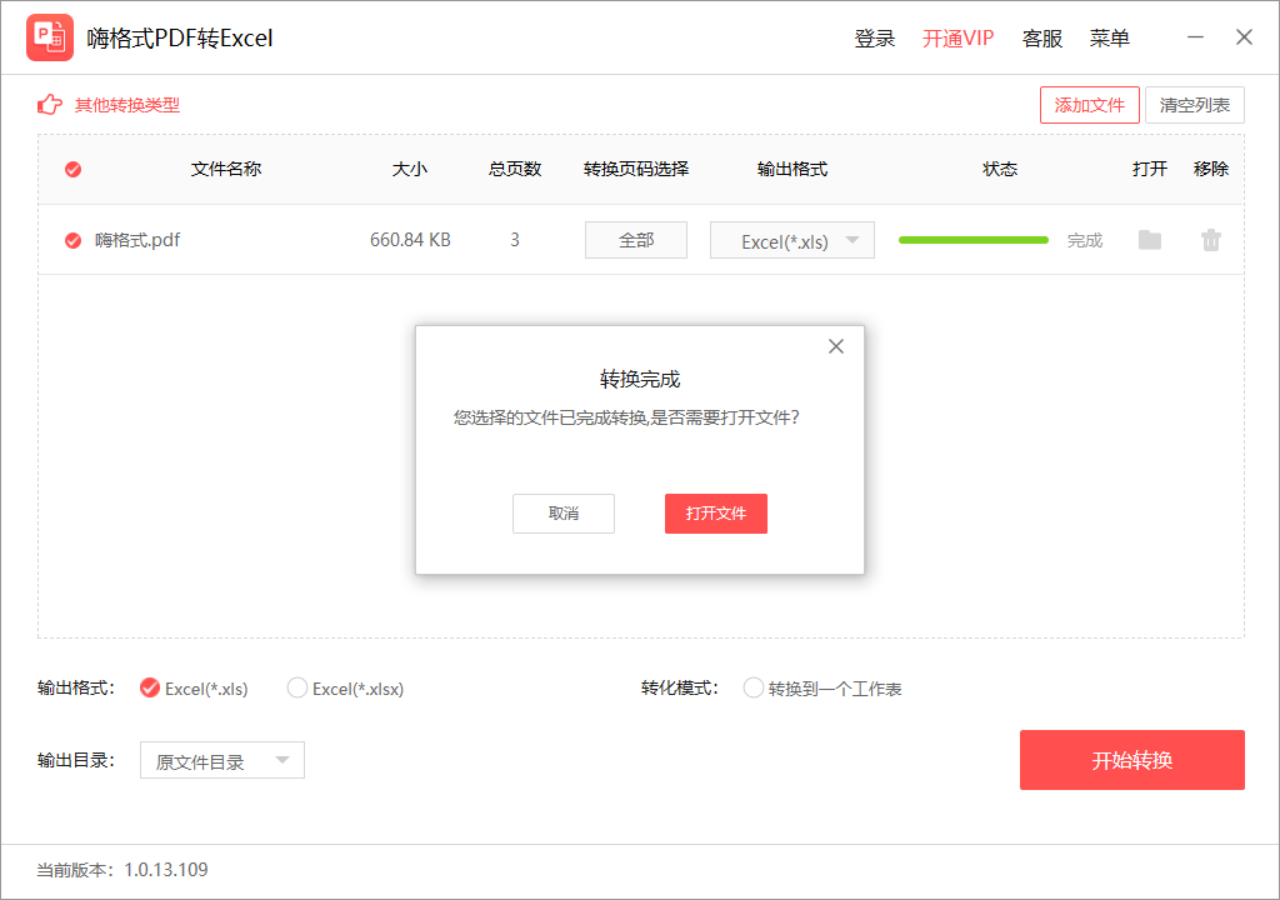Click the 嗨格式 PDF转Excel app logo icon

[x=50, y=37]
